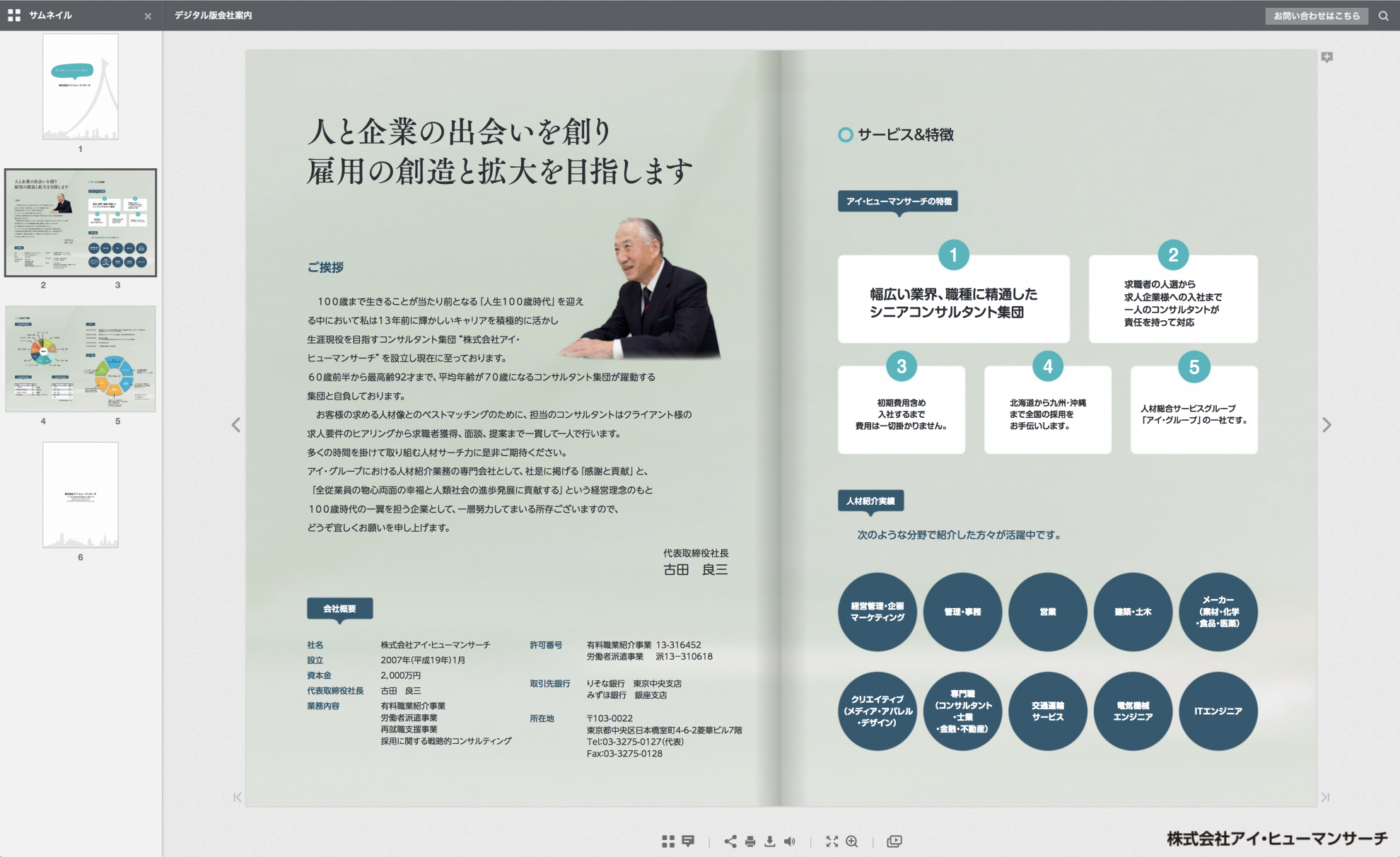Mute the page-flip sound with the speaker icon
The width and height of the screenshot is (1400, 857).
(790, 841)
